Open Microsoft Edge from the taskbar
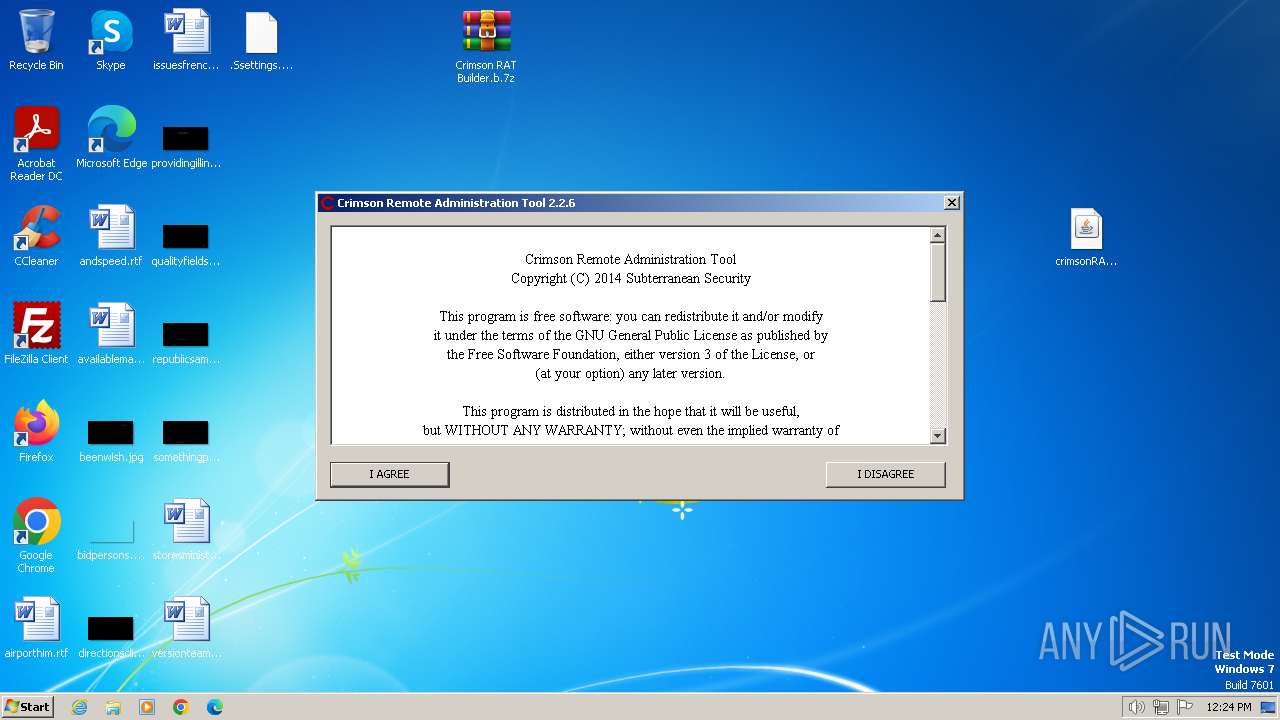This screenshot has height=720, width=1280. (215, 707)
